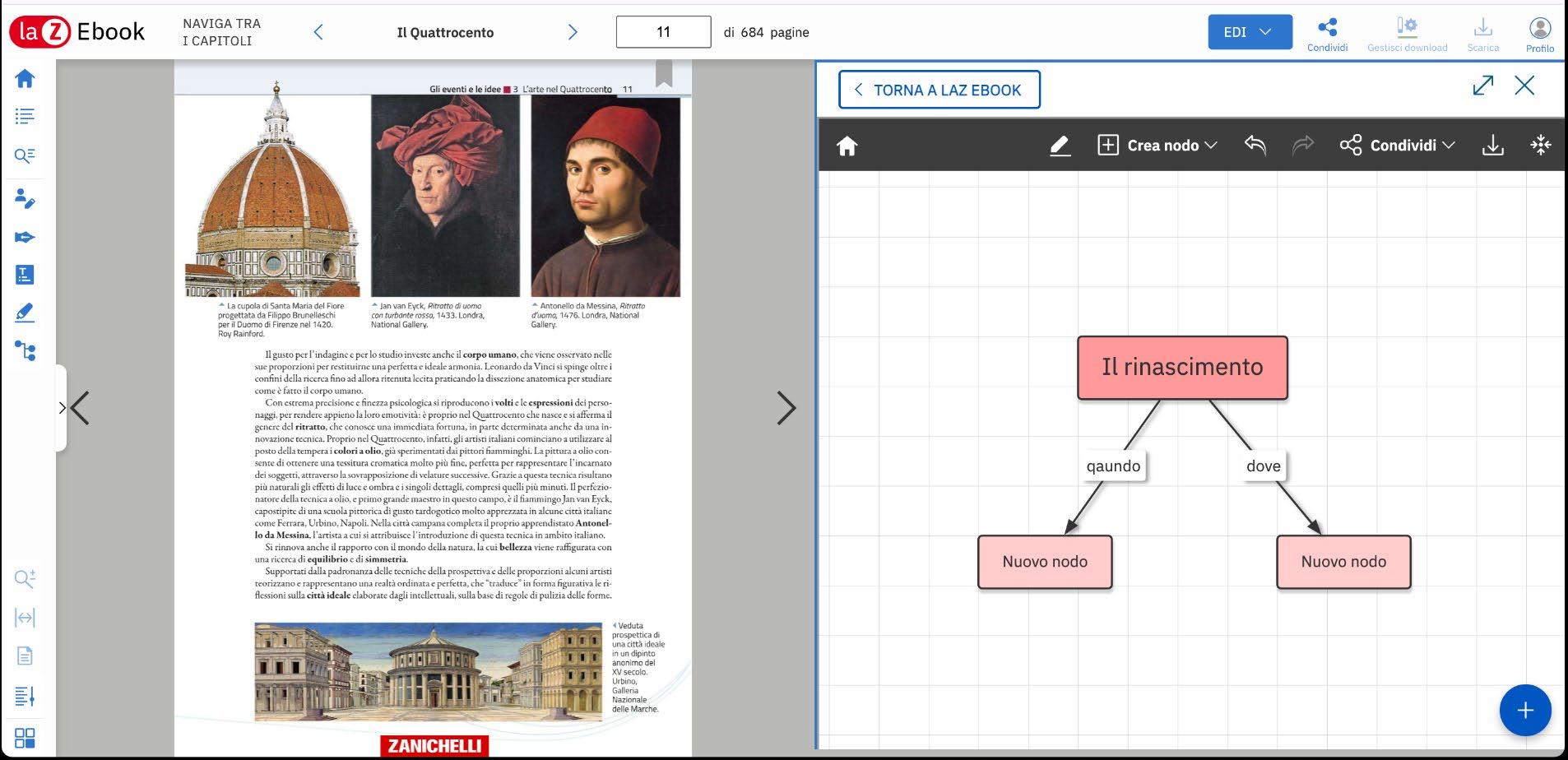Viewport: 1568px width, 760px height.
Task: Center the map in the canvas view
Action: click(1540, 146)
